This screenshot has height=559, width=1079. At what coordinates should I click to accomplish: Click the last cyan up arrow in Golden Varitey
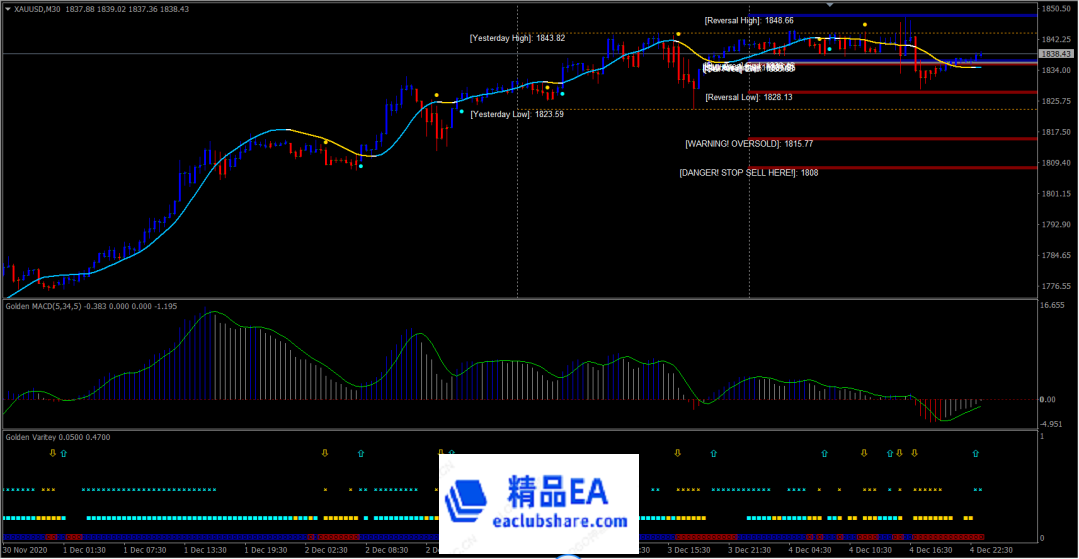pos(977,454)
